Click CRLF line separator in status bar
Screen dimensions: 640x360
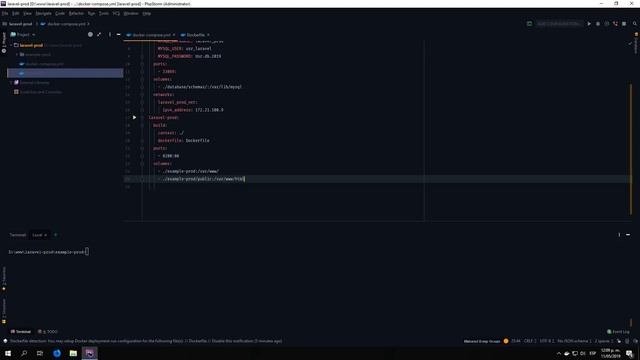(529, 341)
